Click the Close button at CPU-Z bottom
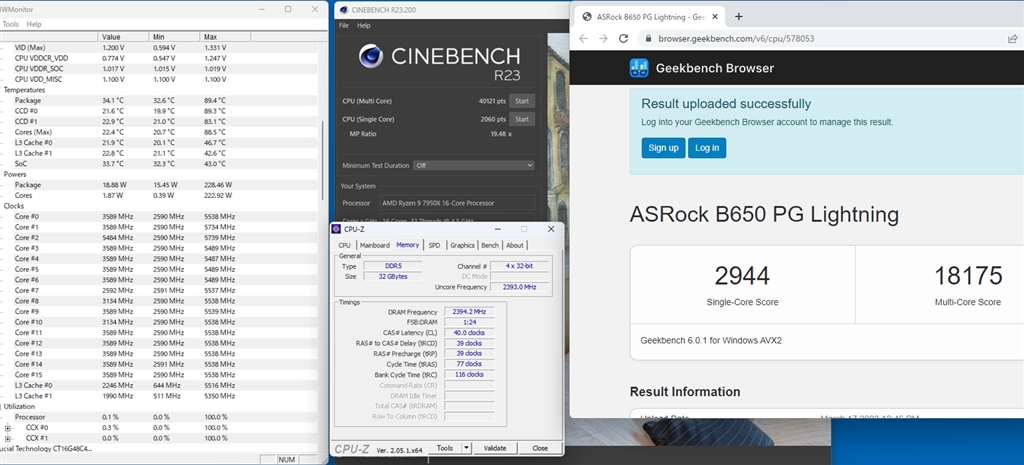Image resolution: width=1024 pixels, height=465 pixels. click(x=540, y=448)
